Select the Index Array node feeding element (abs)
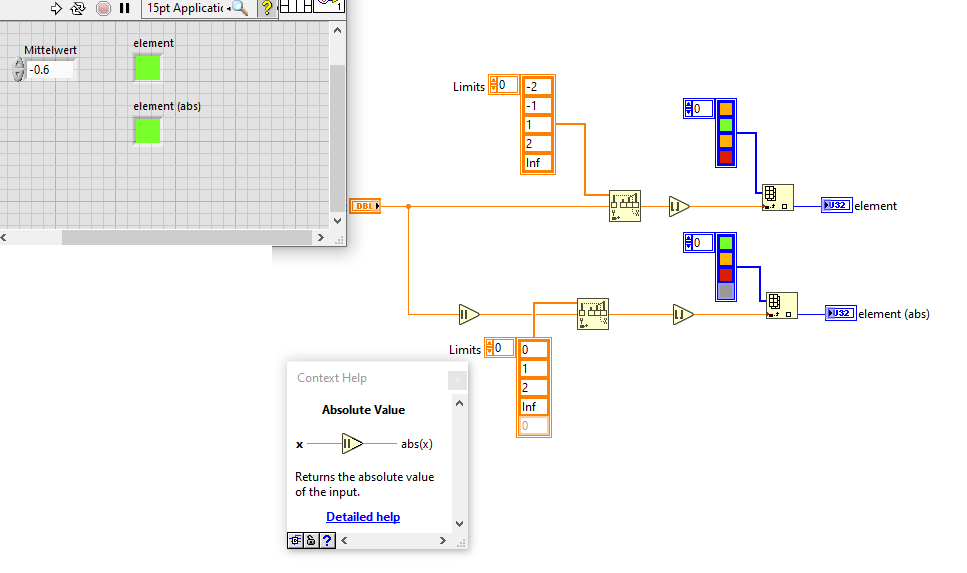The image size is (967, 573). (781, 305)
